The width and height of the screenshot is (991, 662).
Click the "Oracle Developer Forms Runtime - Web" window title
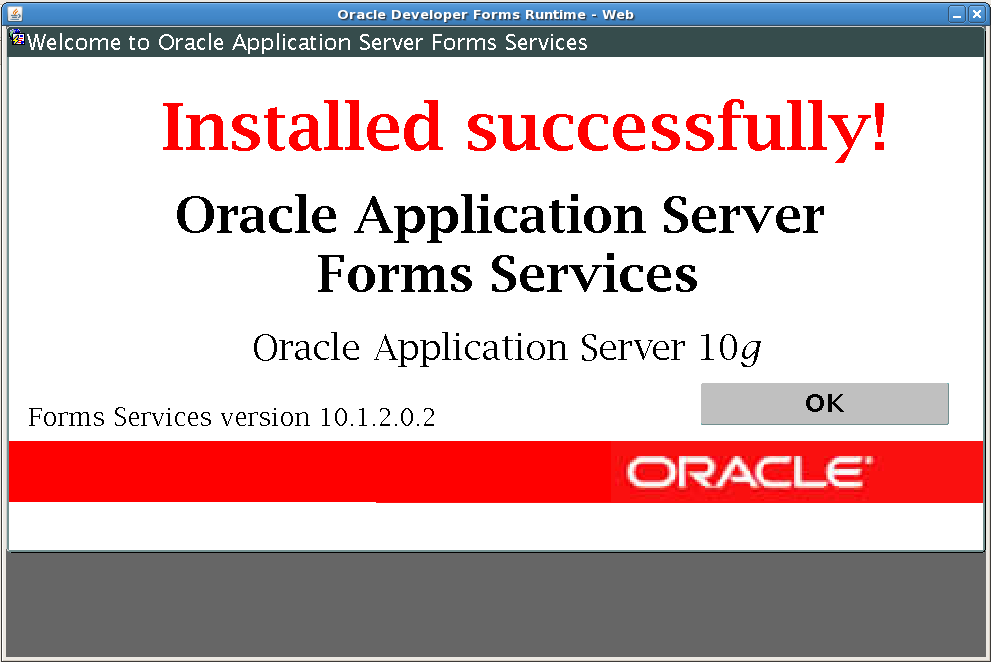pyautogui.click(x=485, y=15)
